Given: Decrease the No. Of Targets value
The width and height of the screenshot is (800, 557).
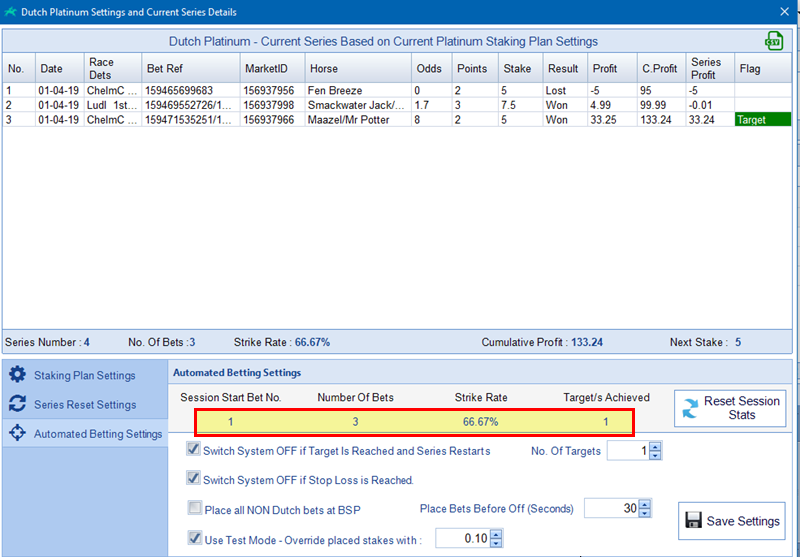Looking at the screenshot, I should pyautogui.click(x=656, y=455).
